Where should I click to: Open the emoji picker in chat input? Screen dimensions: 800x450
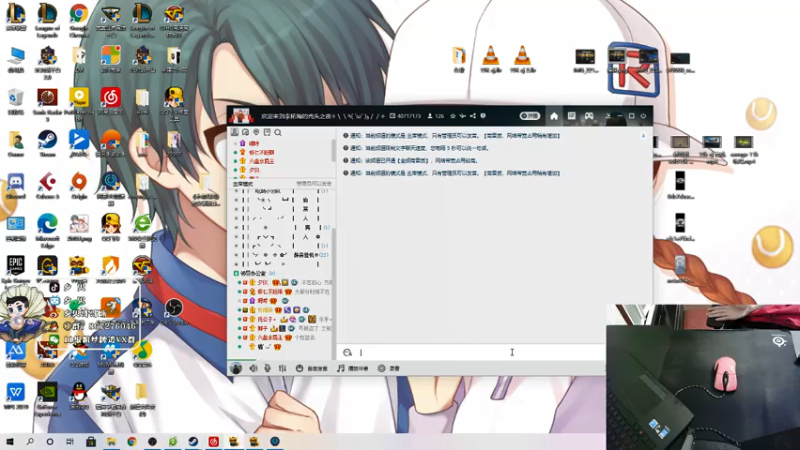point(347,353)
